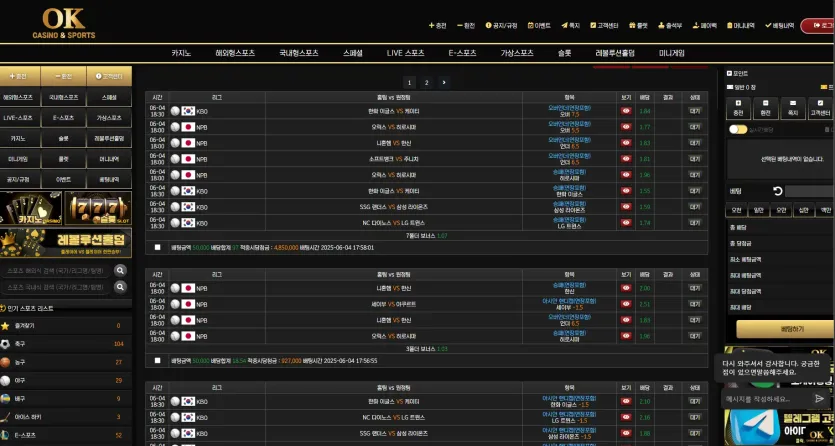Screen dimensions: 835x446
Task: Open the 카지노 cards banner thumbnail
Action: [31, 208]
